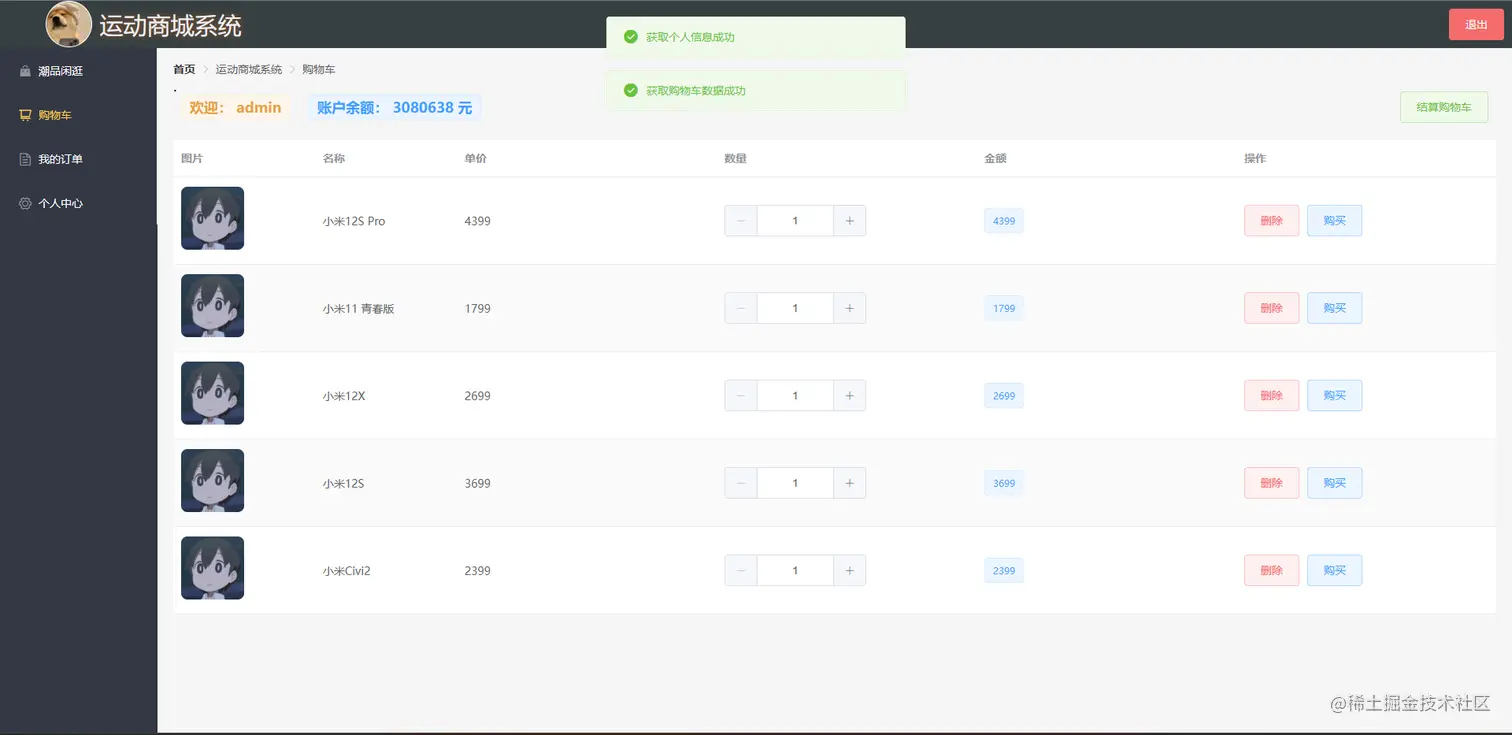Viewport: 1512px width, 735px height.
Task: Click the 小米12X product image
Action: pyautogui.click(x=212, y=393)
